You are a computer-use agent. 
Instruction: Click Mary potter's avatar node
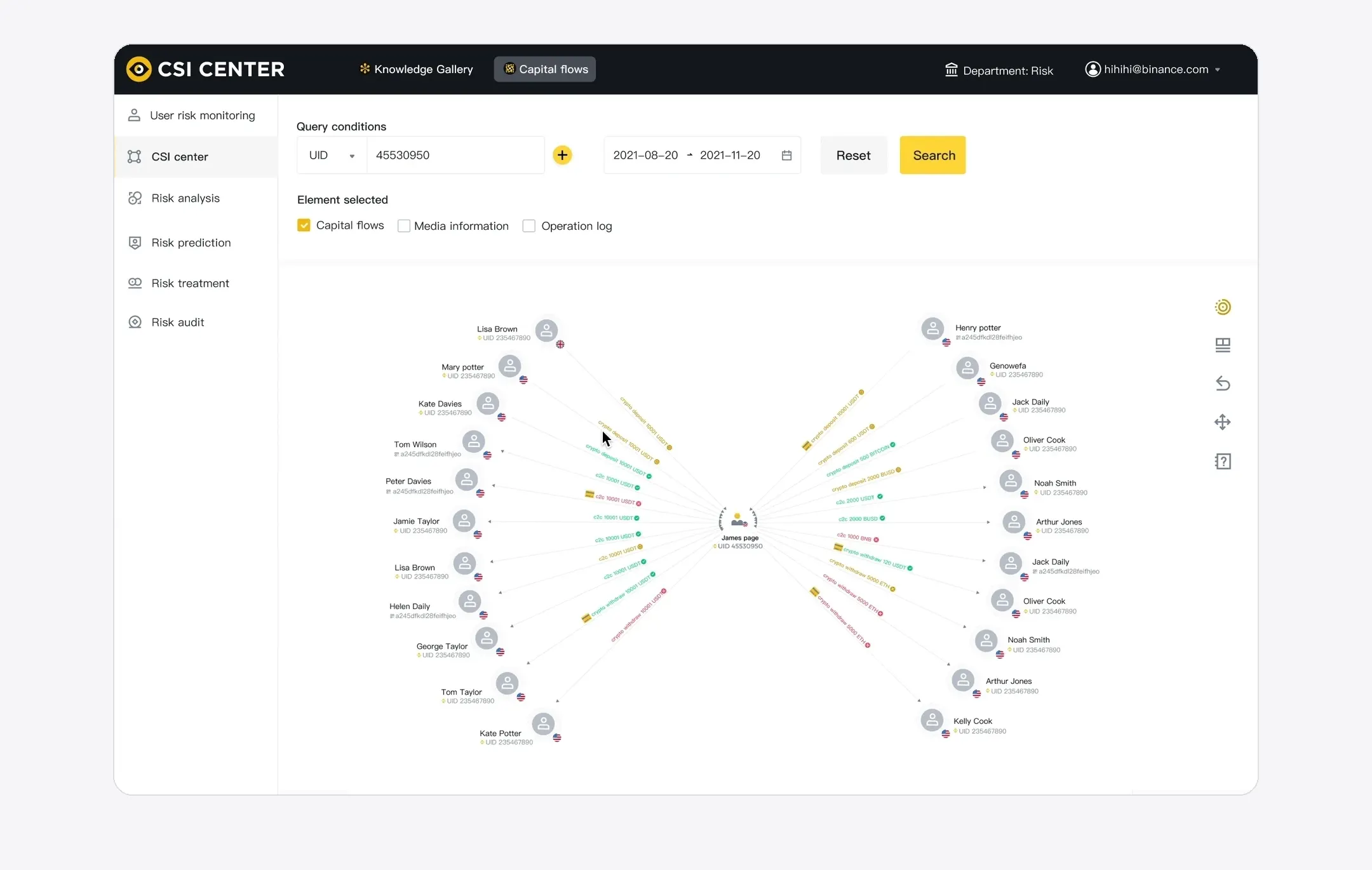(x=509, y=366)
